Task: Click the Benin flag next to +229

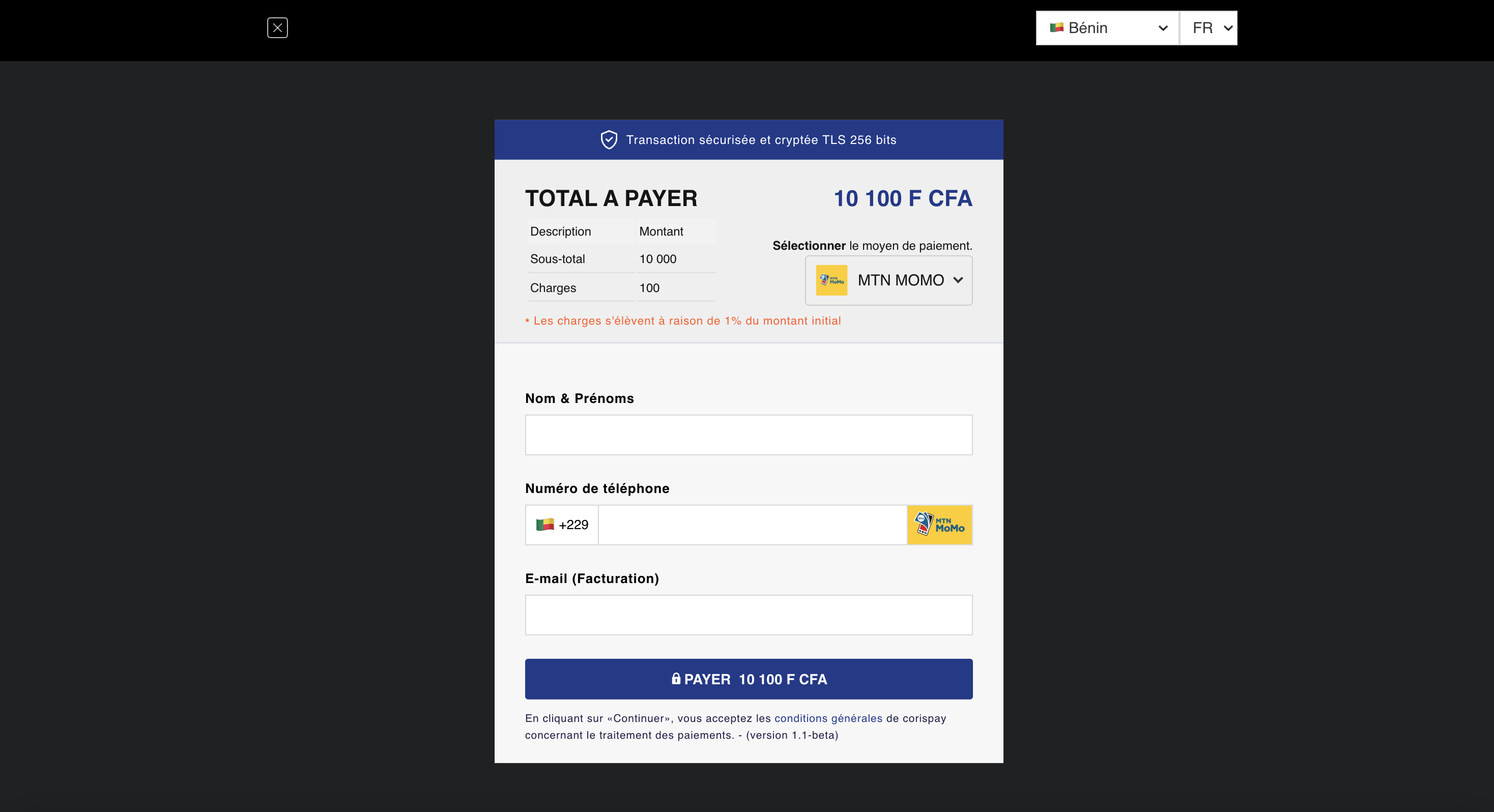Action: pyautogui.click(x=546, y=525)
